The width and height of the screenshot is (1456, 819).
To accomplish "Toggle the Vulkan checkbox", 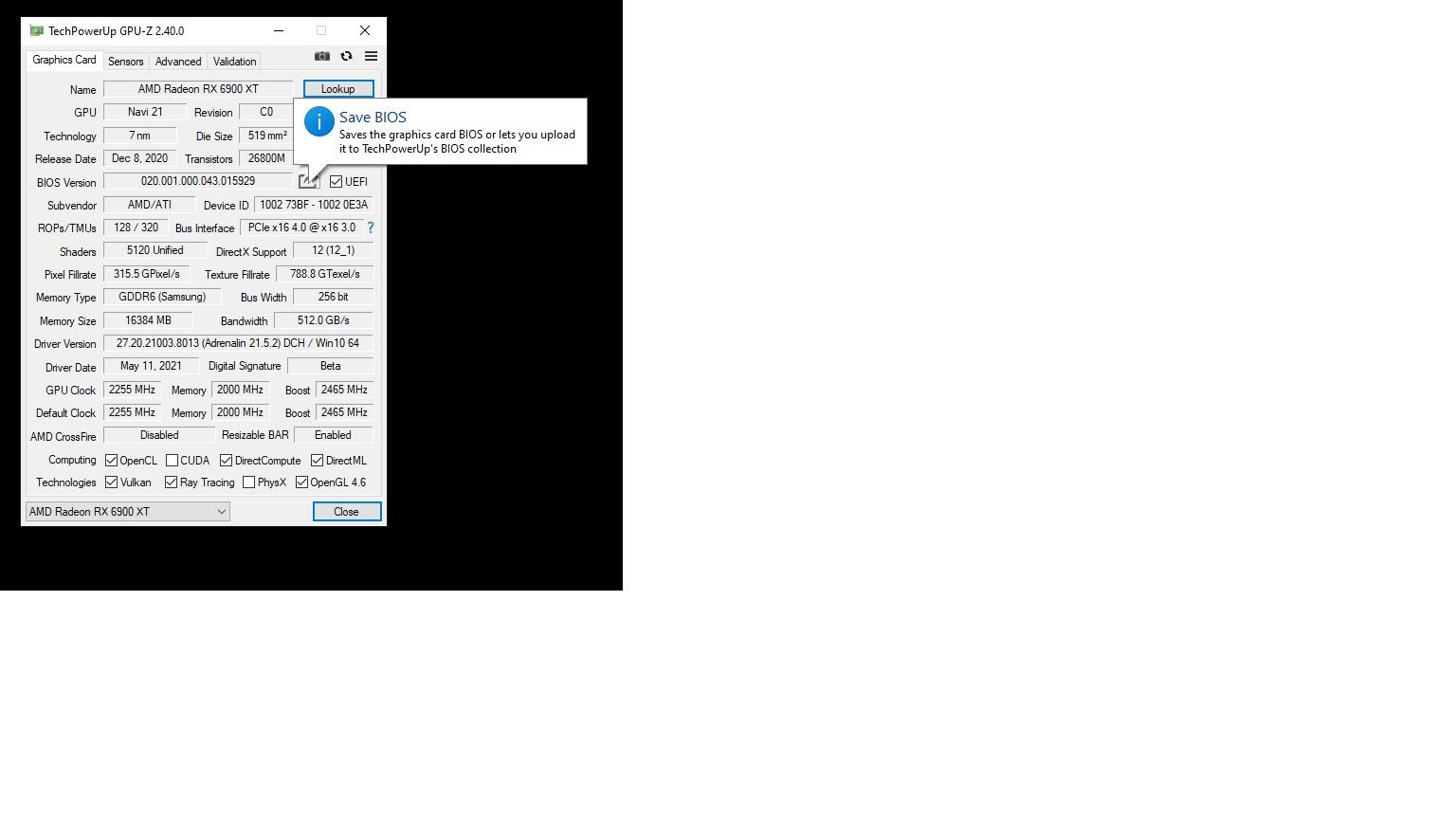I will (111, 482).
